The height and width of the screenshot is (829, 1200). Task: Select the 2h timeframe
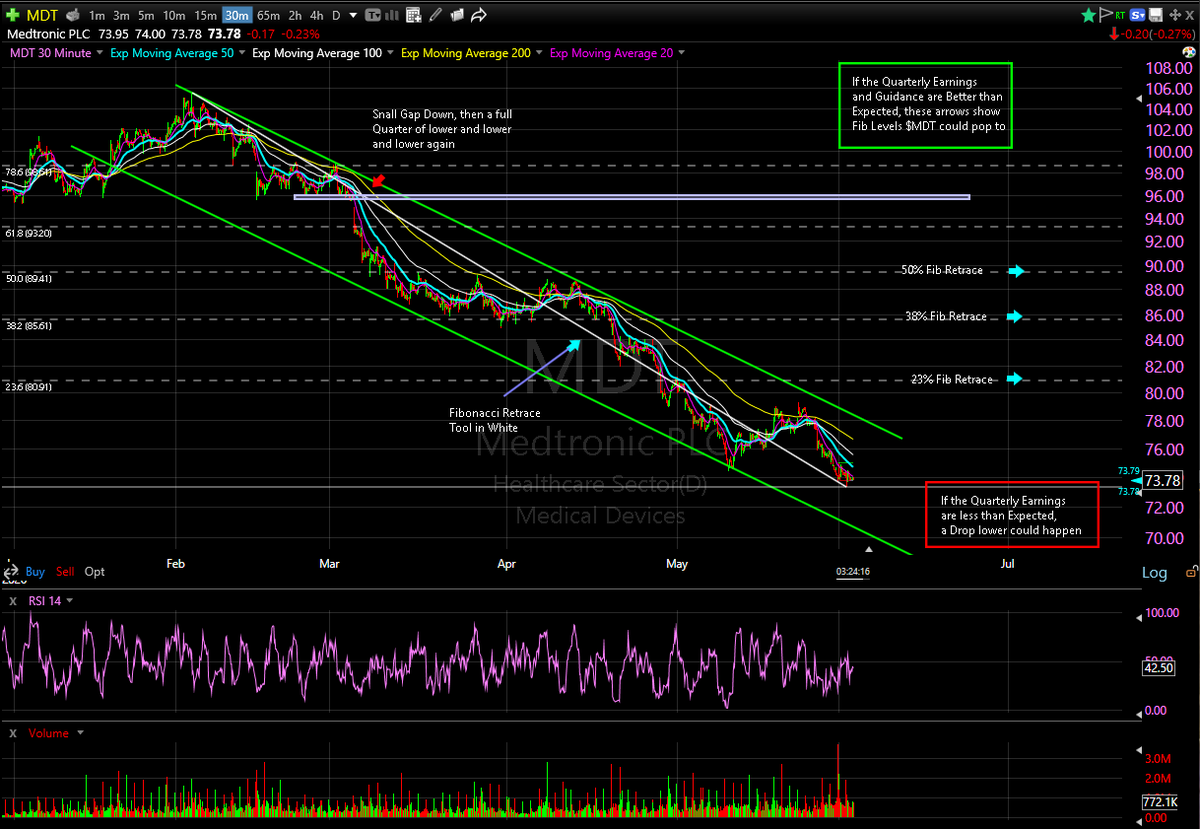tap(296, 15)
